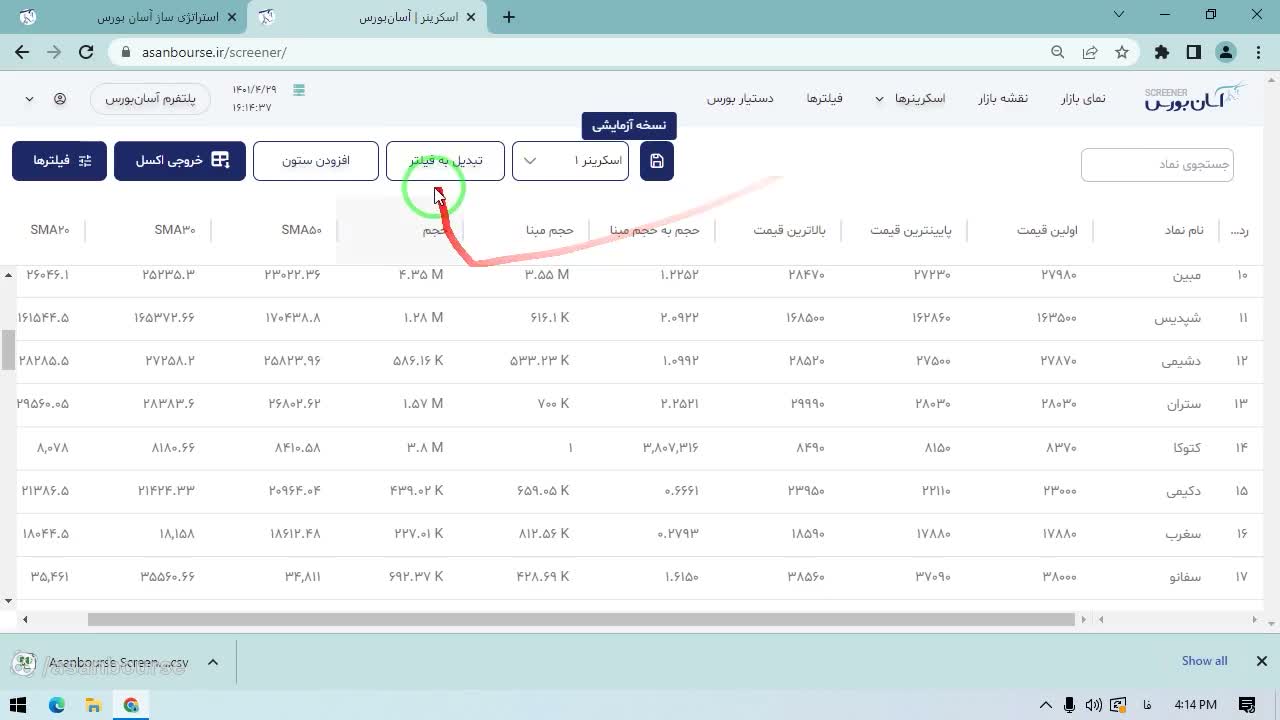Screen dimensions: 1280x720
Task: Bookmark this page with star icon
Action: click(1122, 52)
